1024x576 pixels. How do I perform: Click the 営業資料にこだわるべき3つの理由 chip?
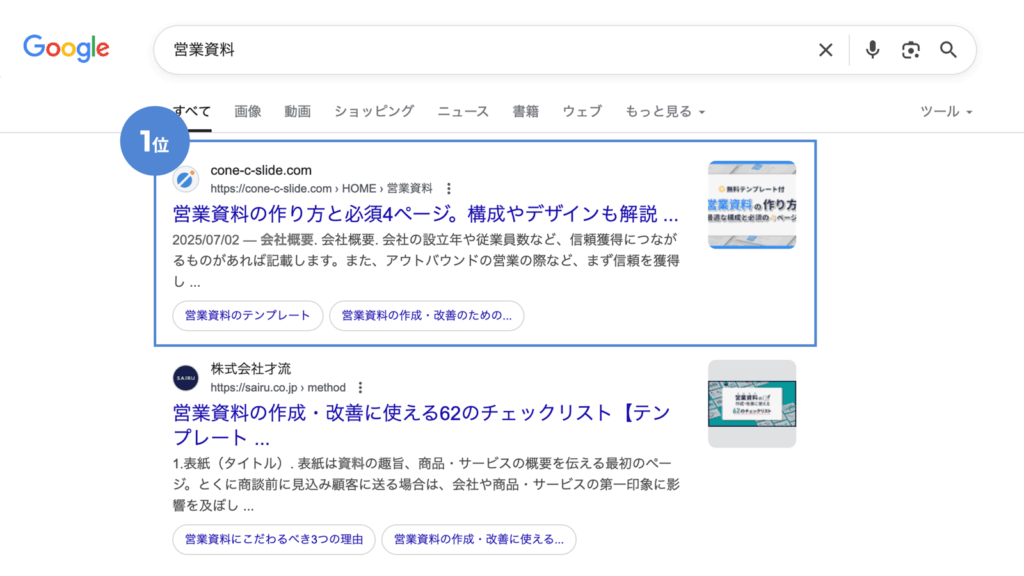274,539
